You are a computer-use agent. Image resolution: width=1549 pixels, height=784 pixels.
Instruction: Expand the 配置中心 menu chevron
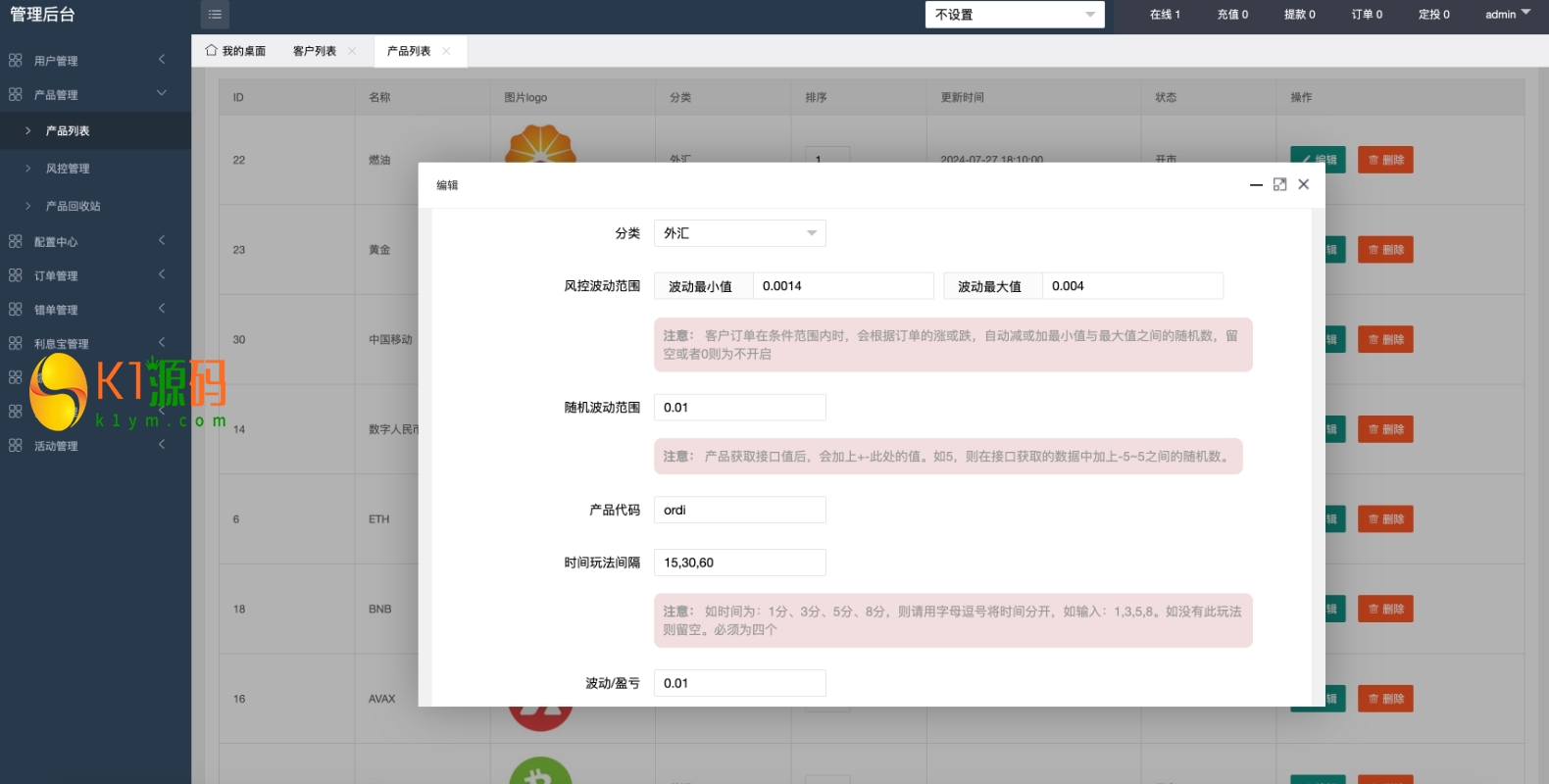[162, 240]
